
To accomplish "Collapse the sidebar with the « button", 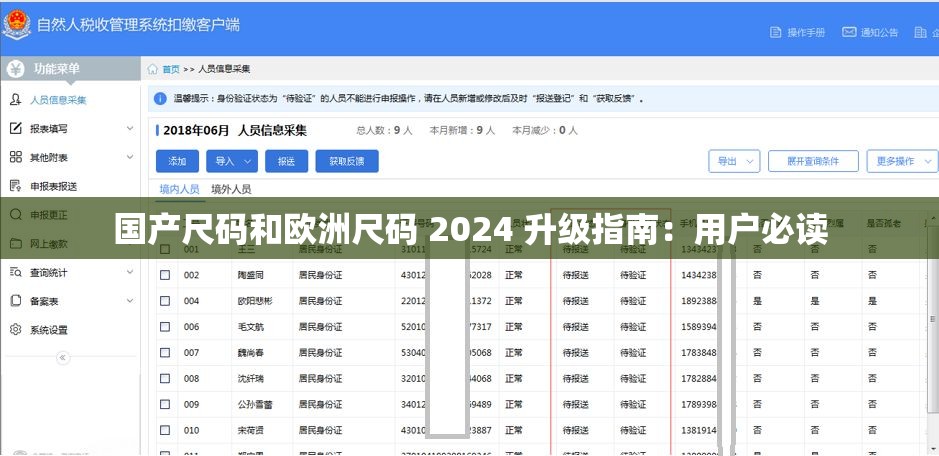I will pyautogui.click(x=63, y=358).
